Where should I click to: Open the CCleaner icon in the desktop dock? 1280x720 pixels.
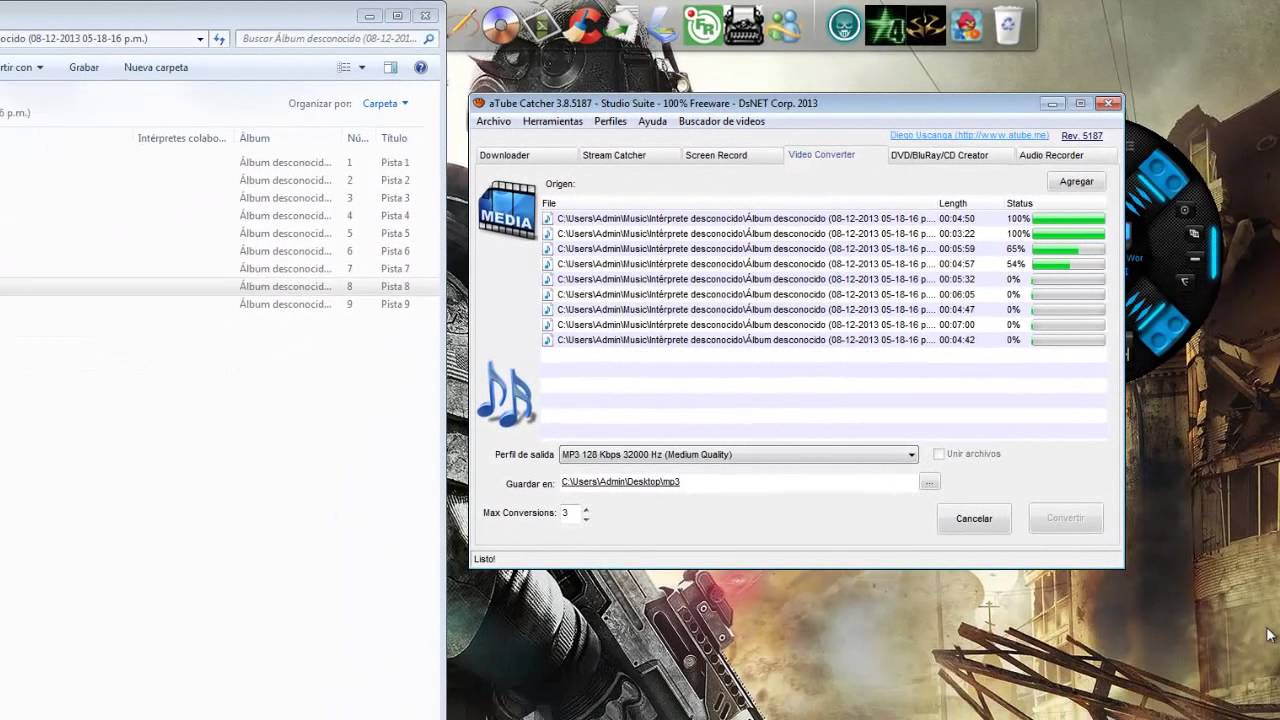581,25
